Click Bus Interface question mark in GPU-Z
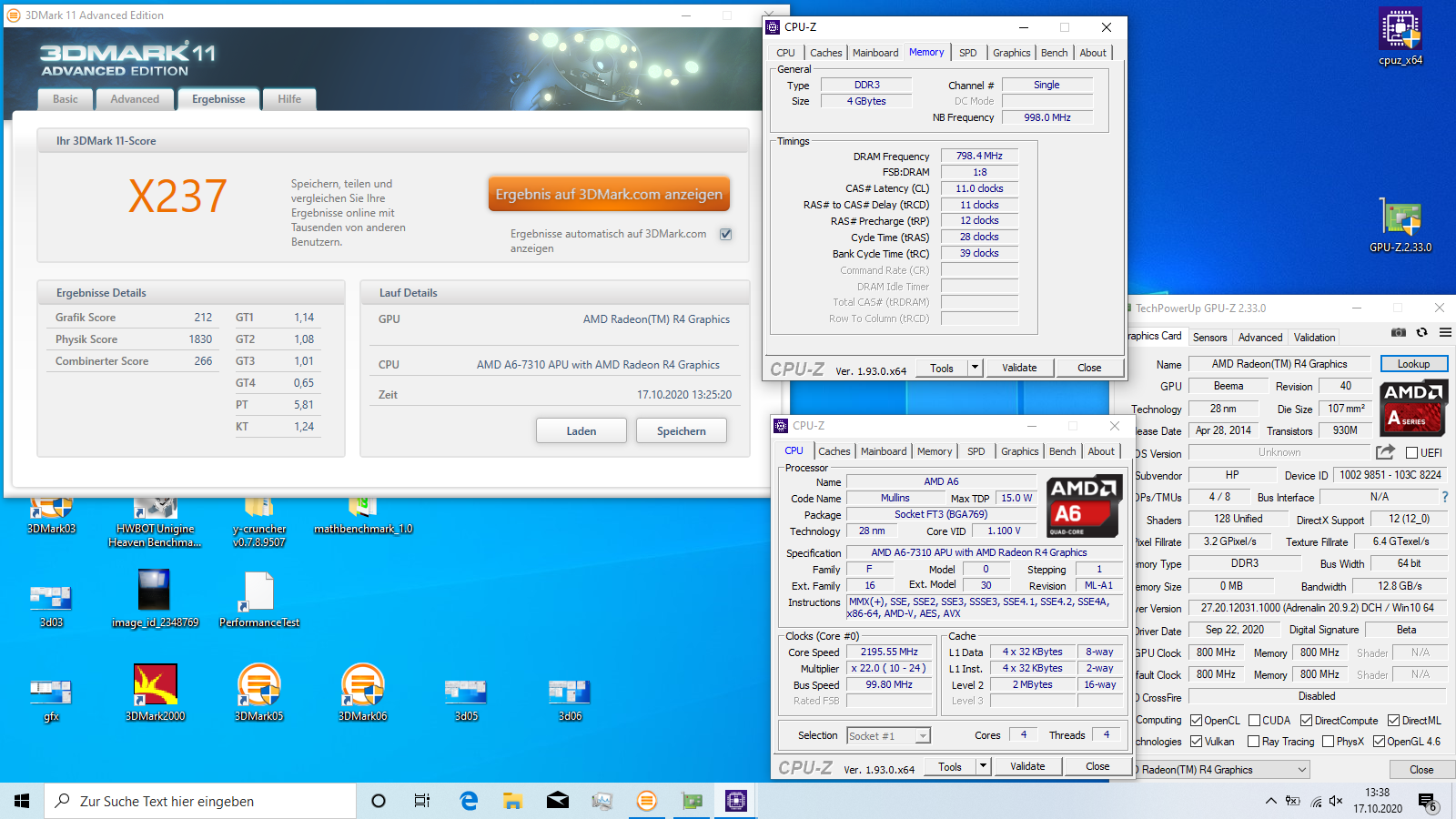Image resolution: width=1456 pixels, height=819 pixels. (1444, 497)
